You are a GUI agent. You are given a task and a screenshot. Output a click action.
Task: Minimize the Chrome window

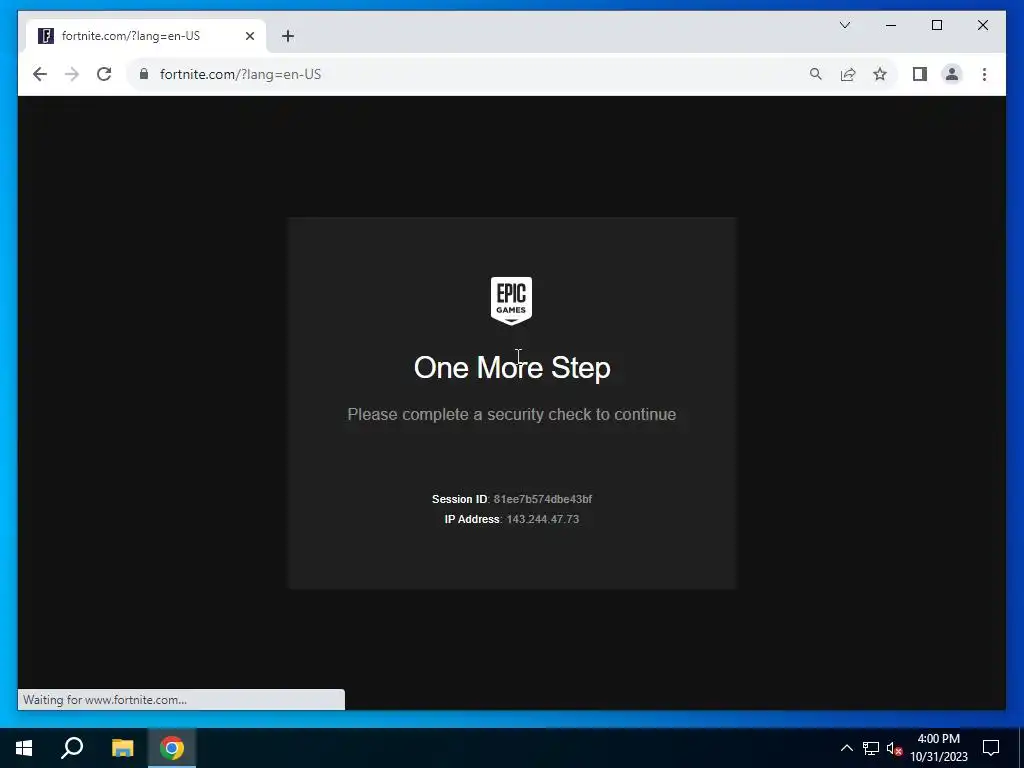click(x=891, y=25)
